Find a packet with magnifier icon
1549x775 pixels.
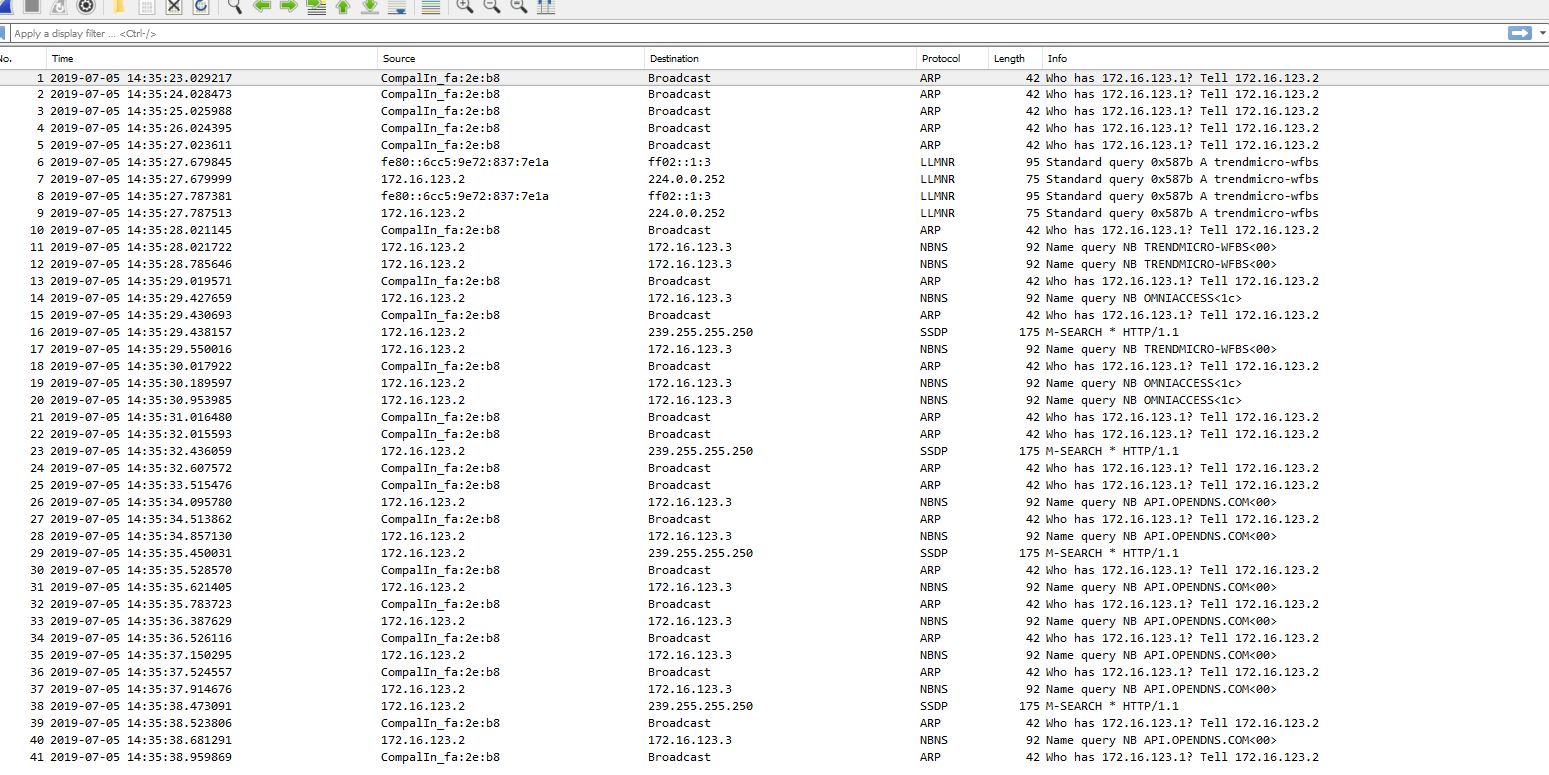coord(235,6)
